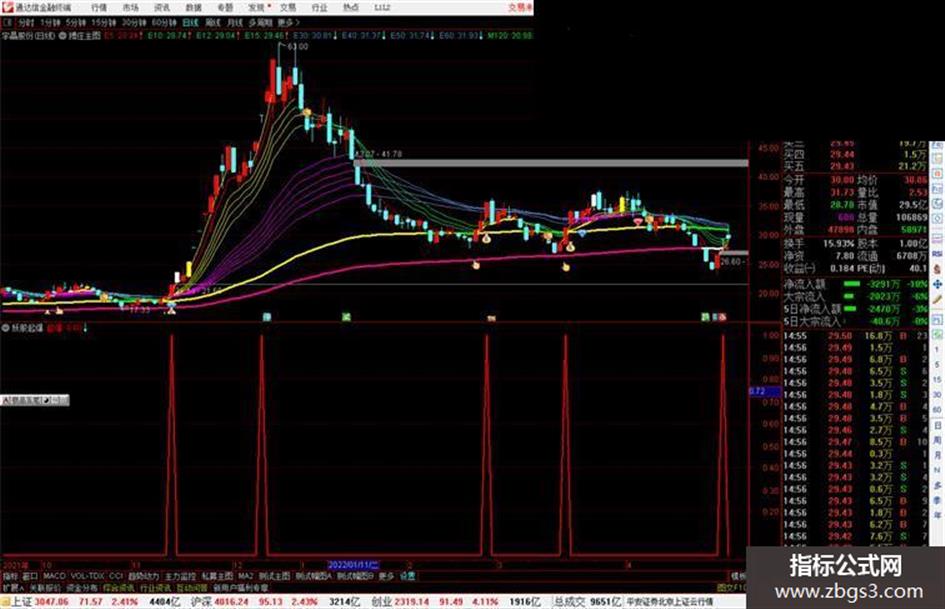Select the CCI indicator tab

pyautogui.click(x=116, y=576)
